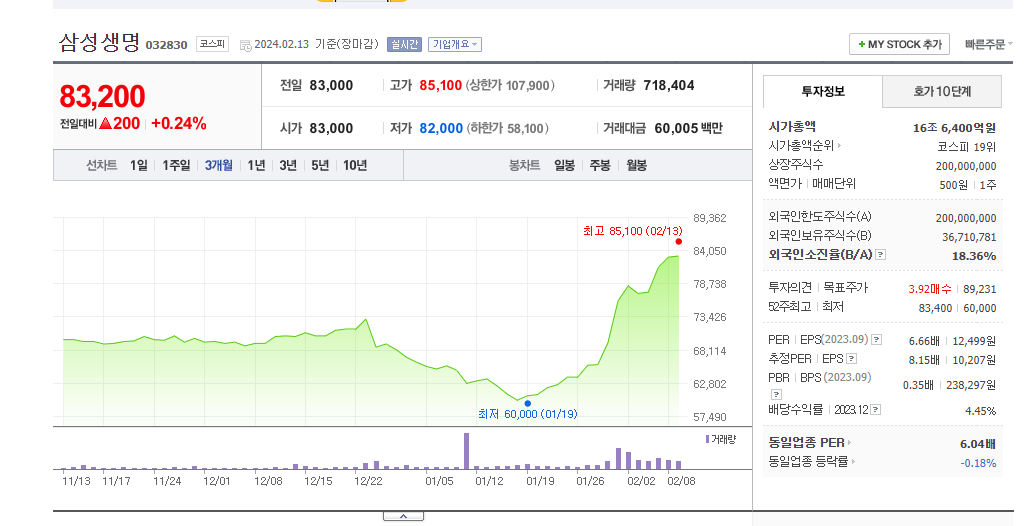
Task: Click current price 83,200
Action: click(102, 96)
